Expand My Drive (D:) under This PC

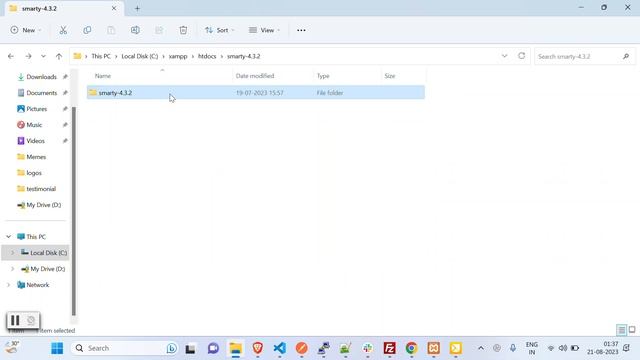click(13, 269)
